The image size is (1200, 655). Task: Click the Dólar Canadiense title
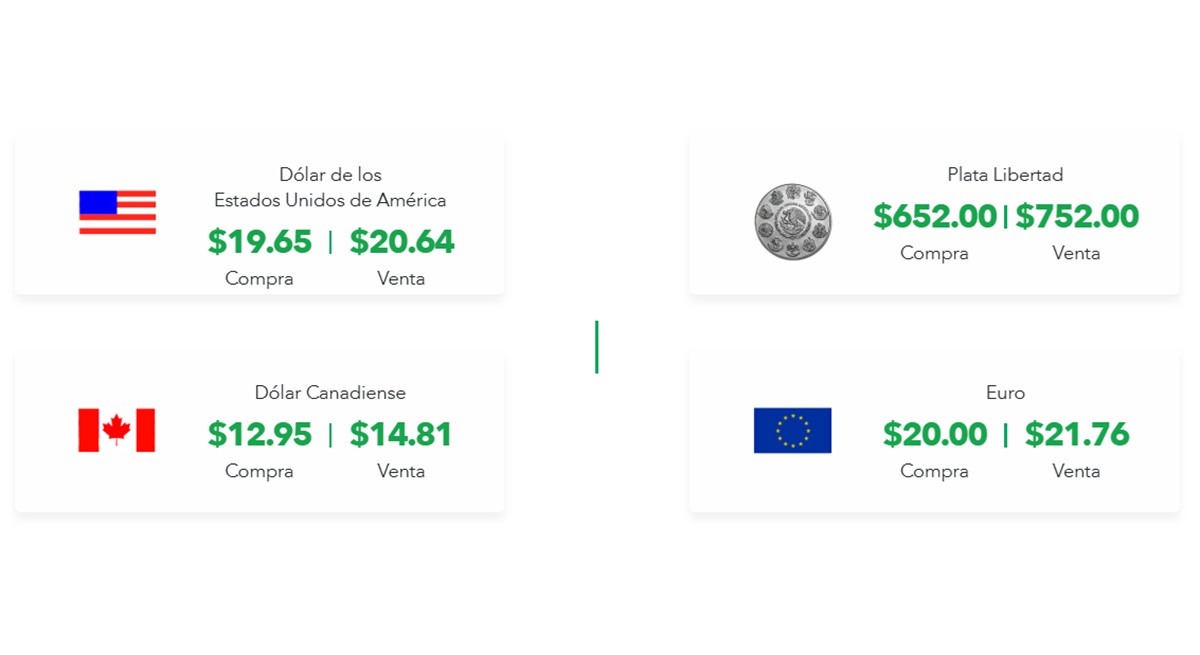coord(330,393)
